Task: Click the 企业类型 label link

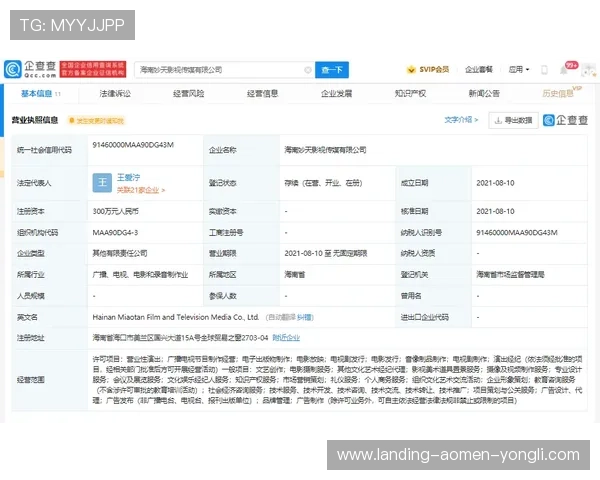Action: (31, 253)
